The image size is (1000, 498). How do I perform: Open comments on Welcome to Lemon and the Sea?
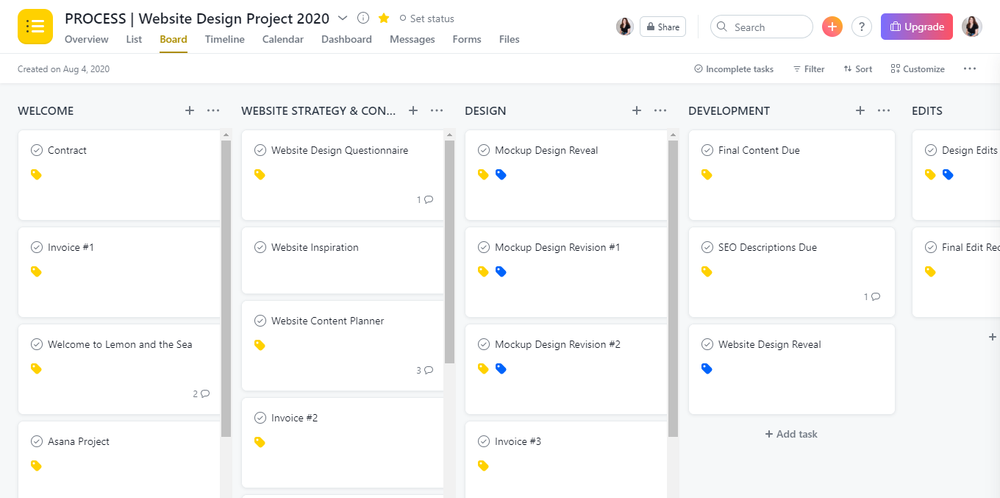(202, 394)
